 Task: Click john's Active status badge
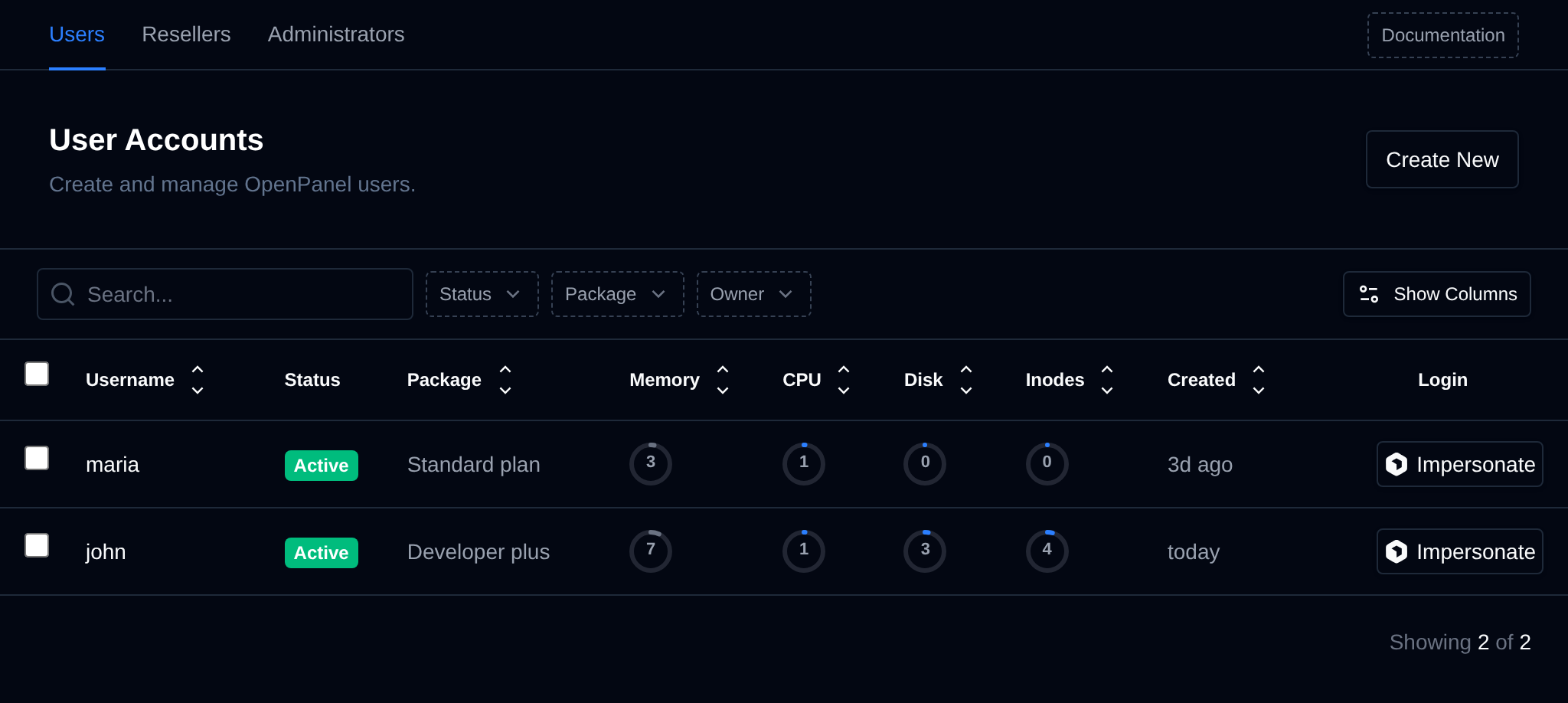pos(322,553)
